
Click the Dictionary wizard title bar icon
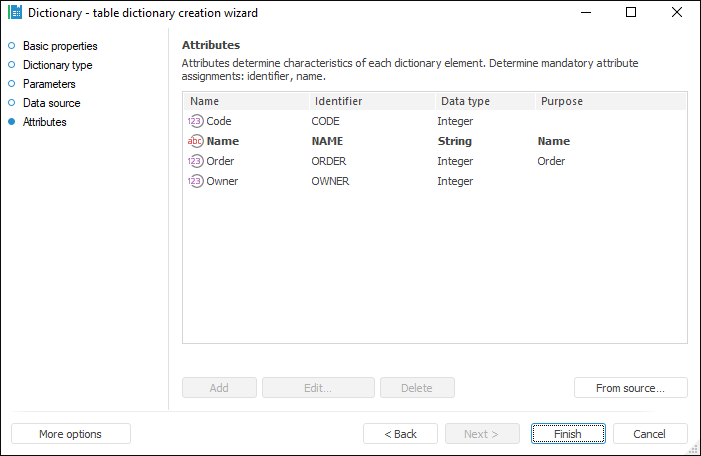14,13
